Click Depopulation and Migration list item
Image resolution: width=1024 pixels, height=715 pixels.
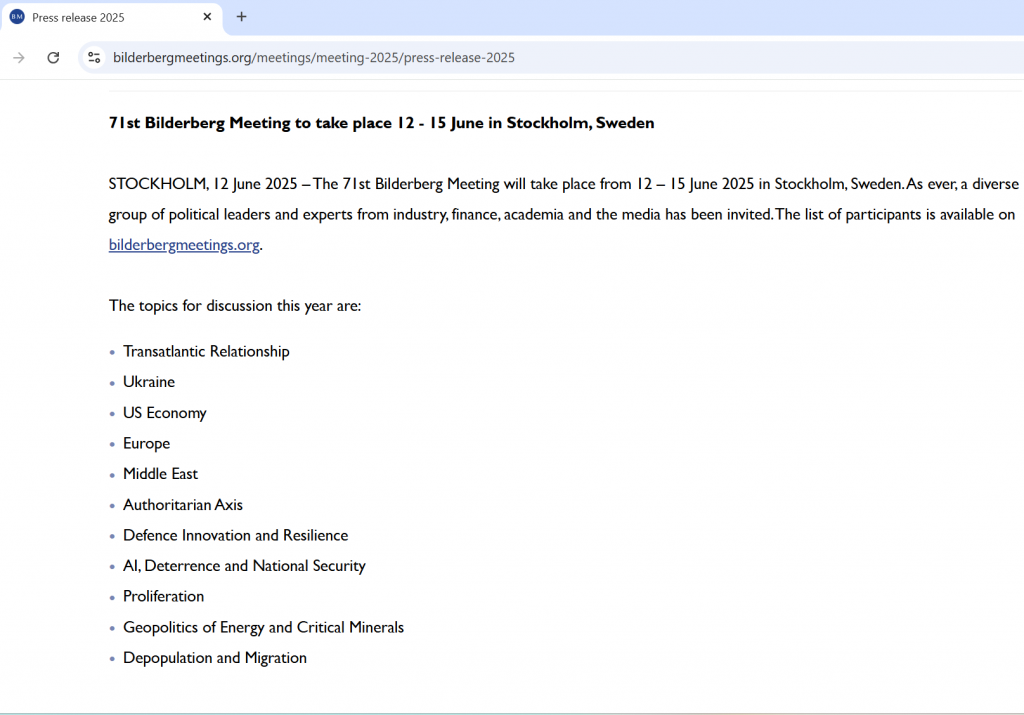pos(215,658)
